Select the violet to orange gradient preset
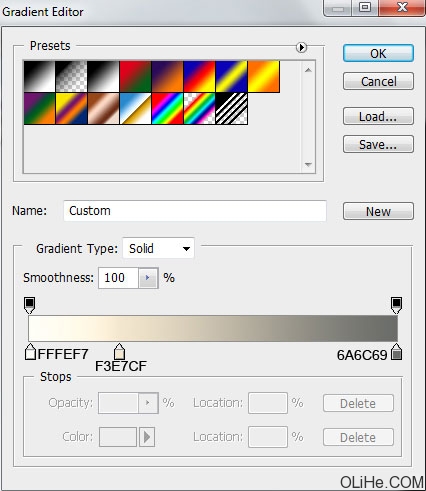The image size is (426, 491). 167,76
